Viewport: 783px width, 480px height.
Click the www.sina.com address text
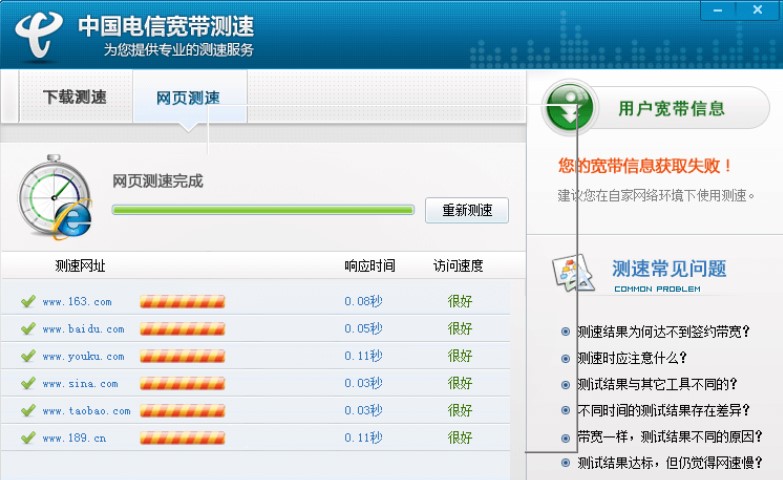80,384
